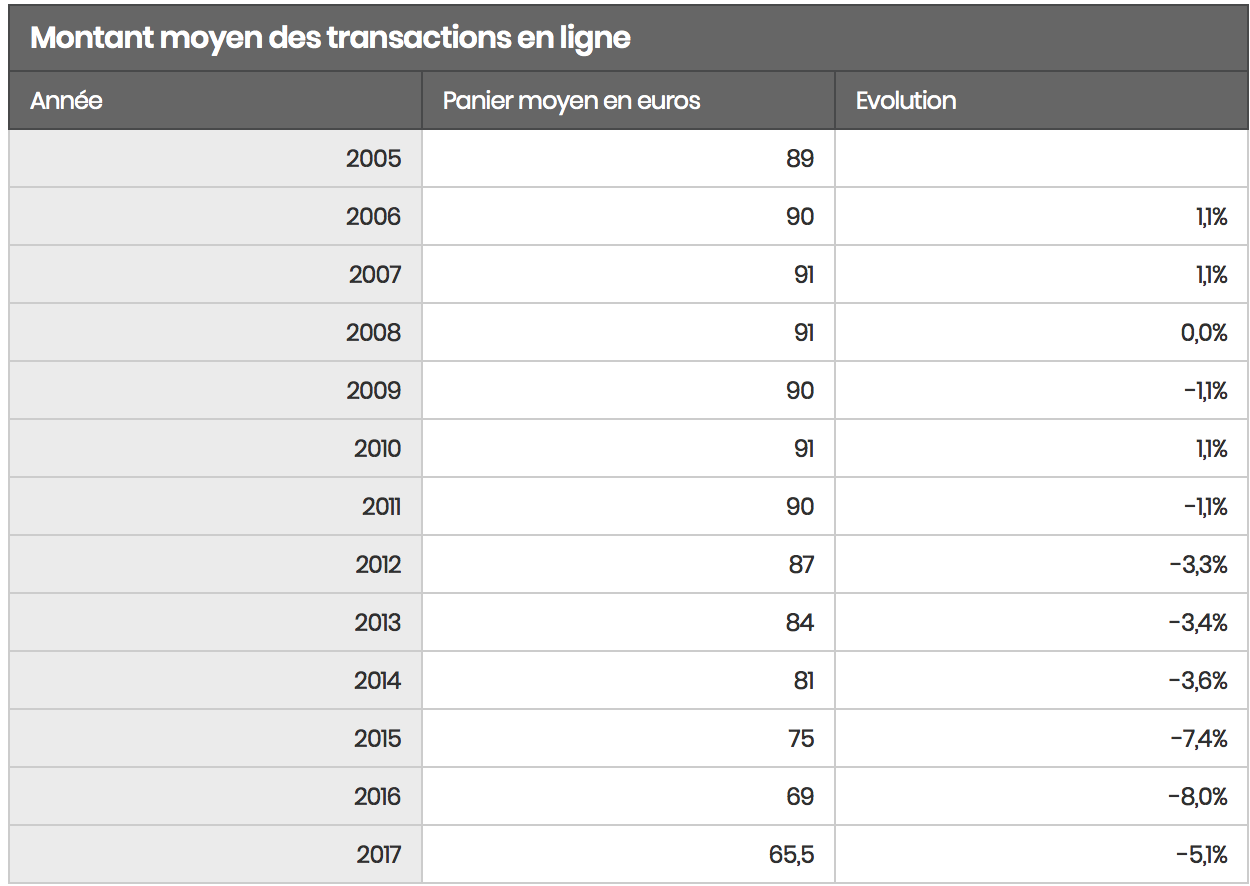Select the -5,1% evolution cell
1250x886 pixels.
(x=1042, y=854)
